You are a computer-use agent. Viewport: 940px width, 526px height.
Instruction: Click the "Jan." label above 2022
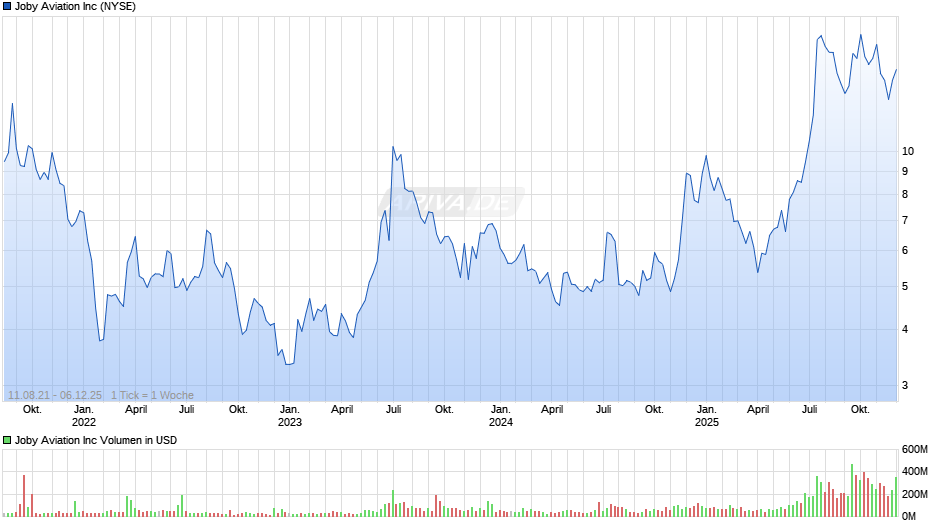pos(84,409)
